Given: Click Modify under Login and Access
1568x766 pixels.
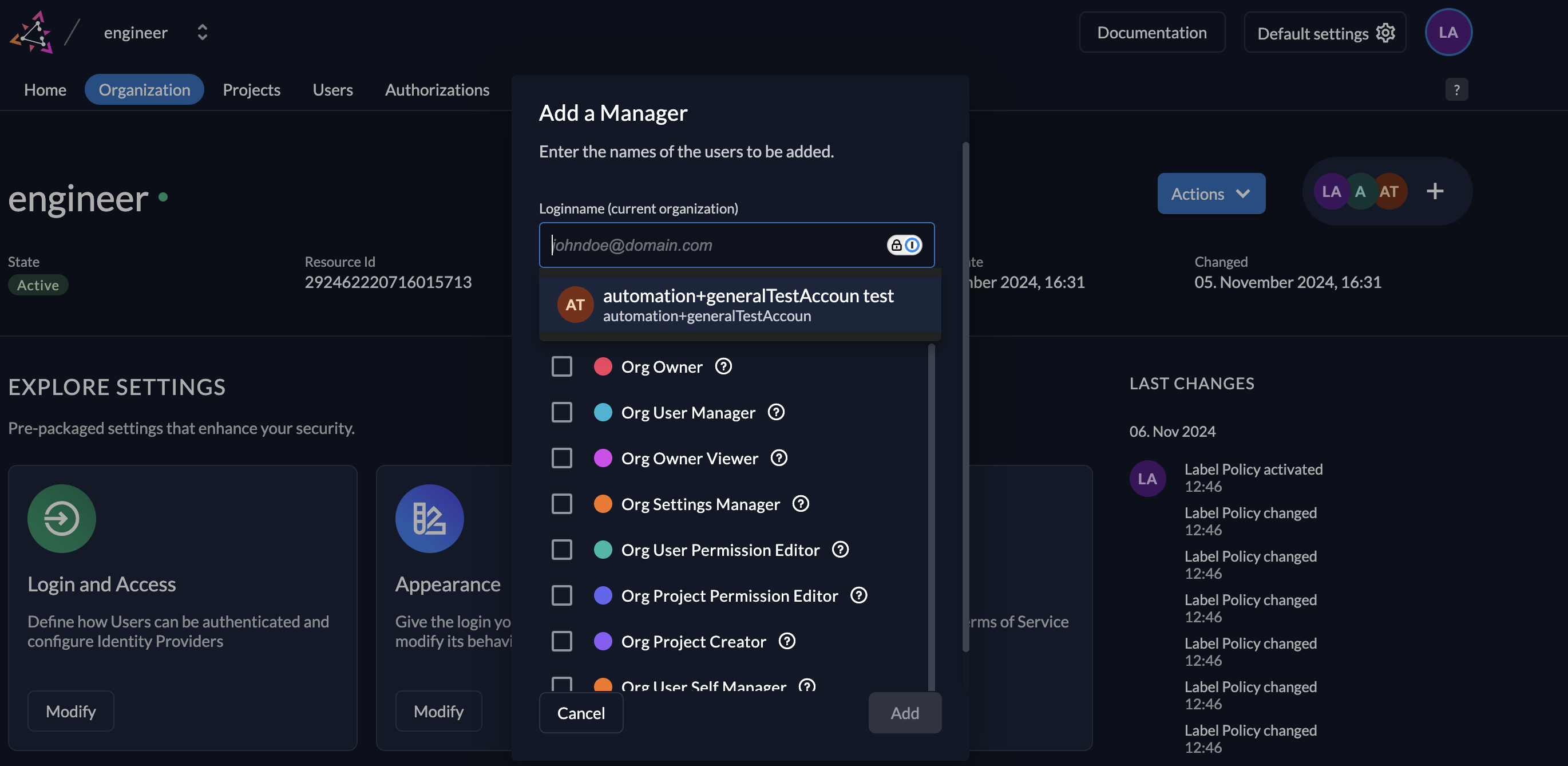Looking at the screenshot, I should click(70, 710).
